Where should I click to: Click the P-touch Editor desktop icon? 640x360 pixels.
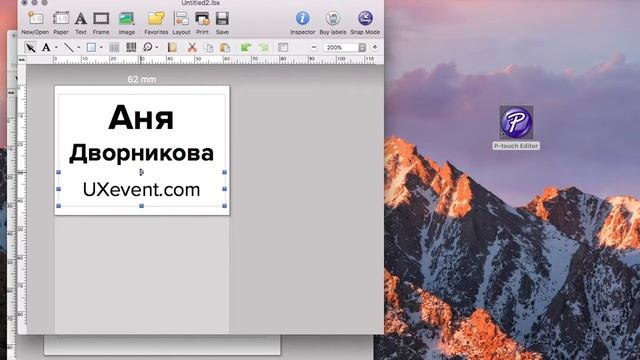[516, 122]
